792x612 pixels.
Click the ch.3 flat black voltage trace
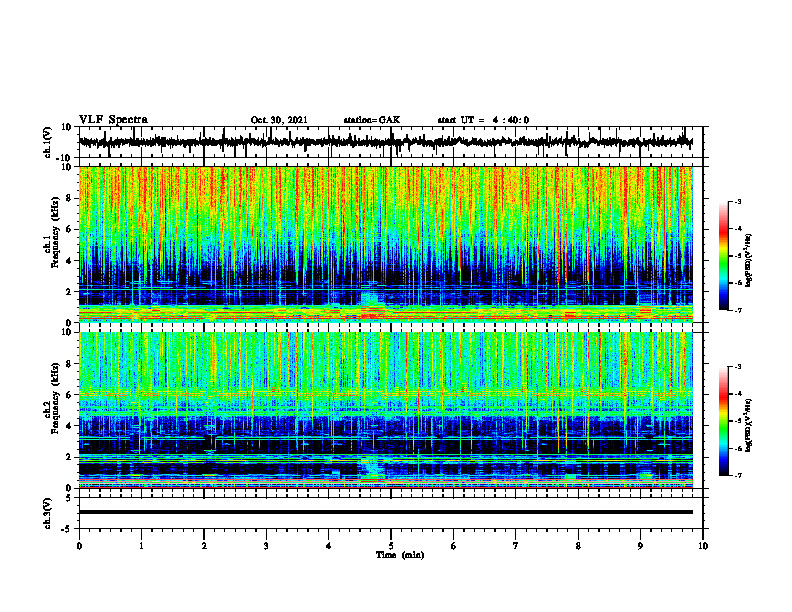pos(385,512)
